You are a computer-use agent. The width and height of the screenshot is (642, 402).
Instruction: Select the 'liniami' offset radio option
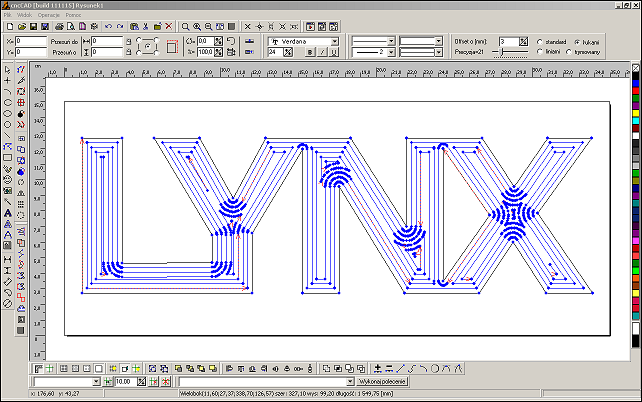click(x=540, y=52)
